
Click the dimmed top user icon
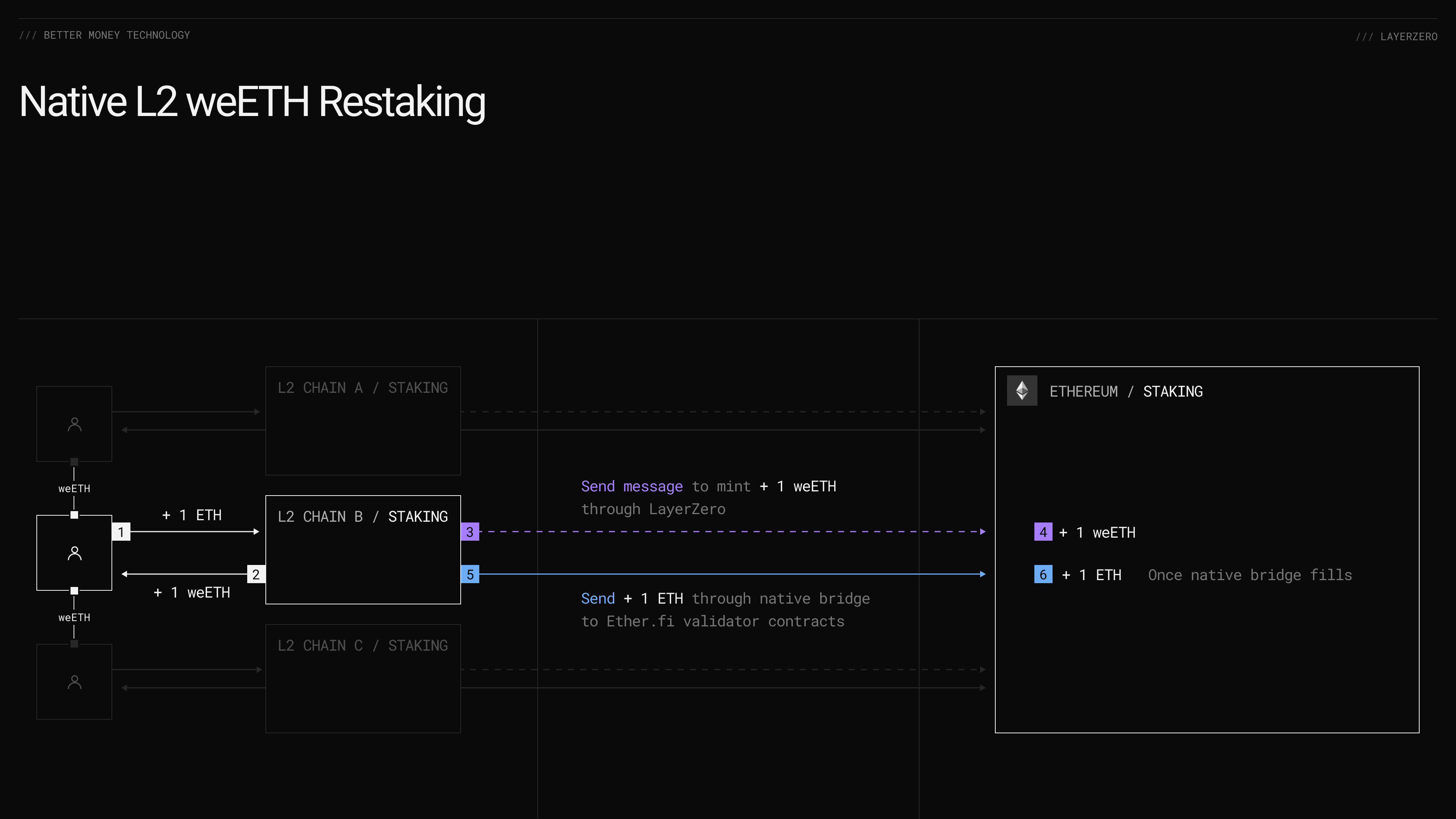point(74,424)
